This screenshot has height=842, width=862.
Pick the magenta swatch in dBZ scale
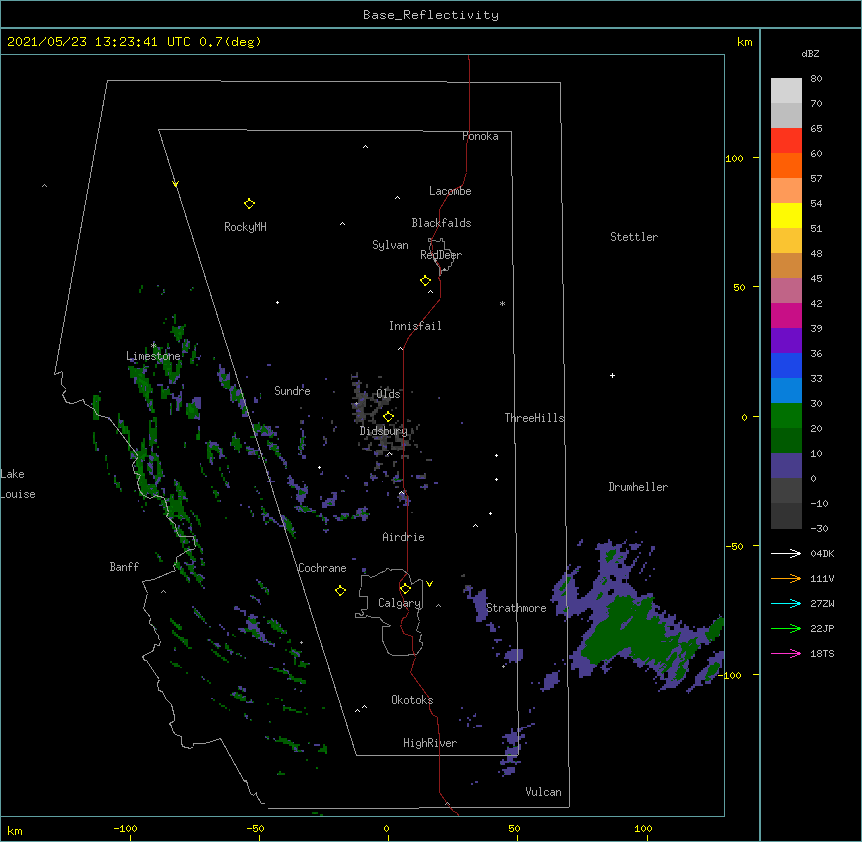pyautogui.click(x=786, y=315)
